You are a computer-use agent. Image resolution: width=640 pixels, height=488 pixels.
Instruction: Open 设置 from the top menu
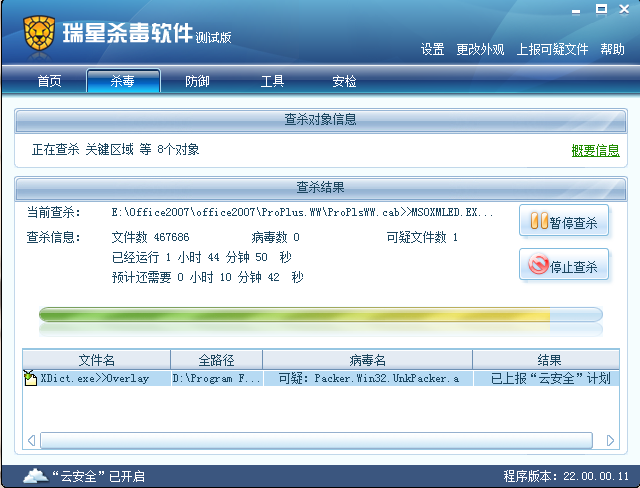coord(432,49)
